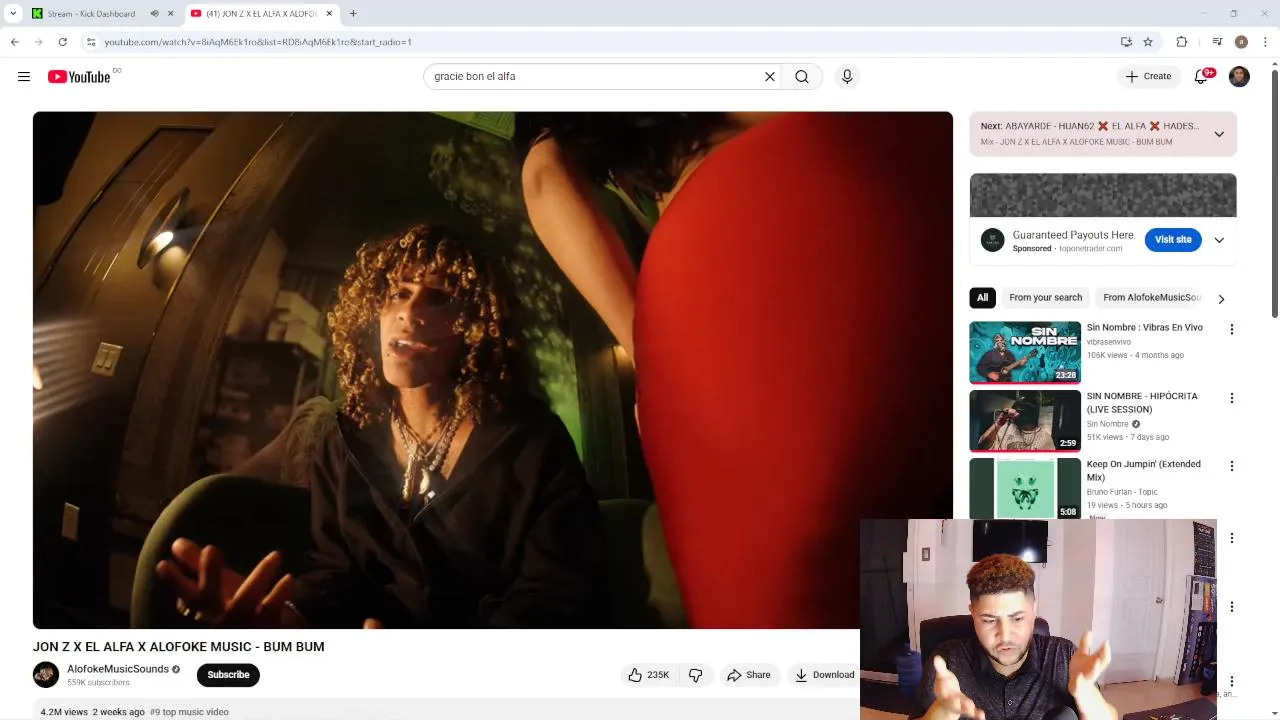Dislike the video

point(696,675)
